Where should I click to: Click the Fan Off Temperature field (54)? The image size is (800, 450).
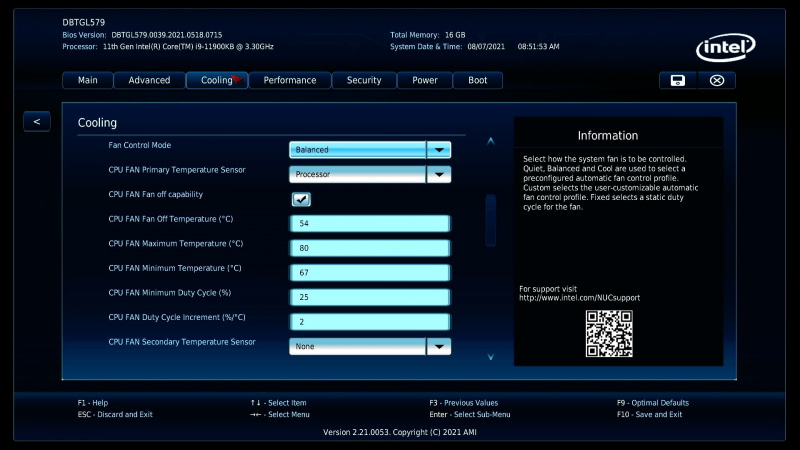coord(370,223)
